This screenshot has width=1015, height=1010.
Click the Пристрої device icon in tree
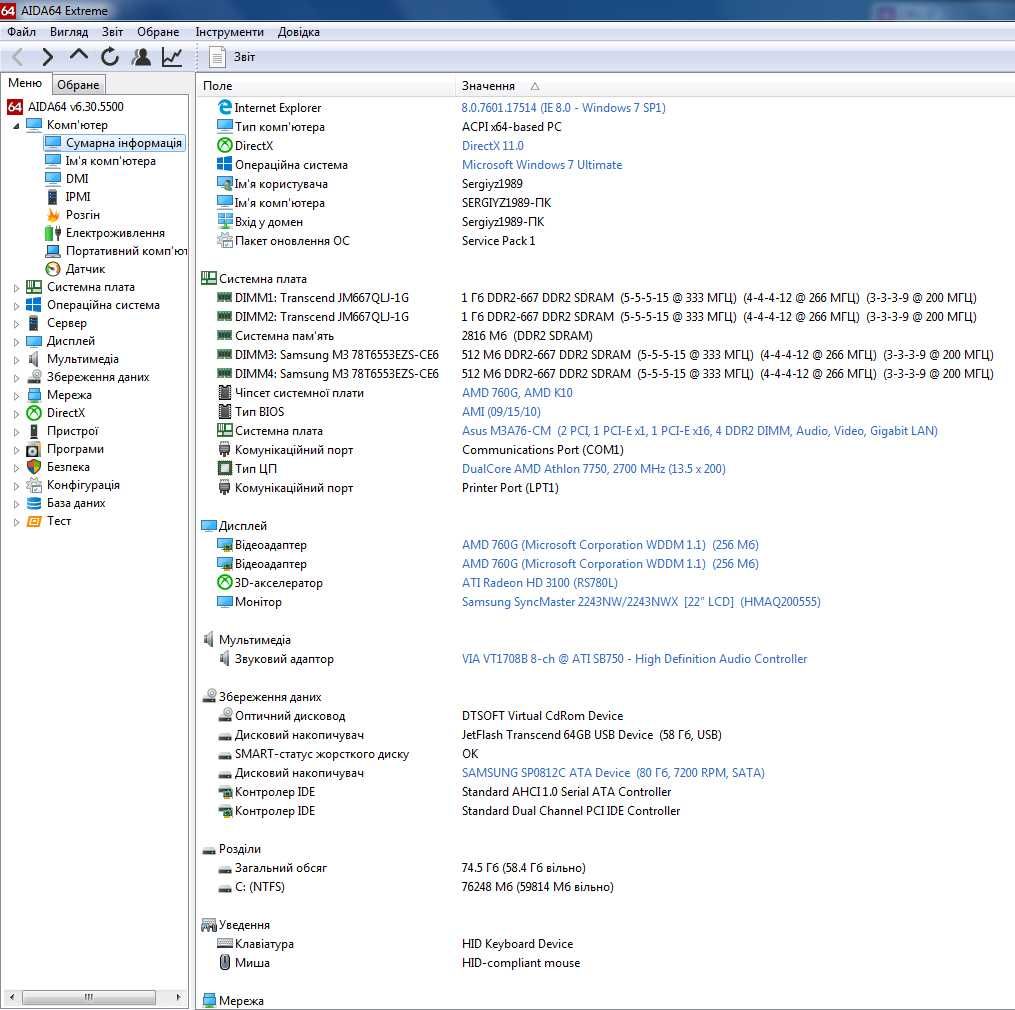pyautogui.click(x=34, y=431)
